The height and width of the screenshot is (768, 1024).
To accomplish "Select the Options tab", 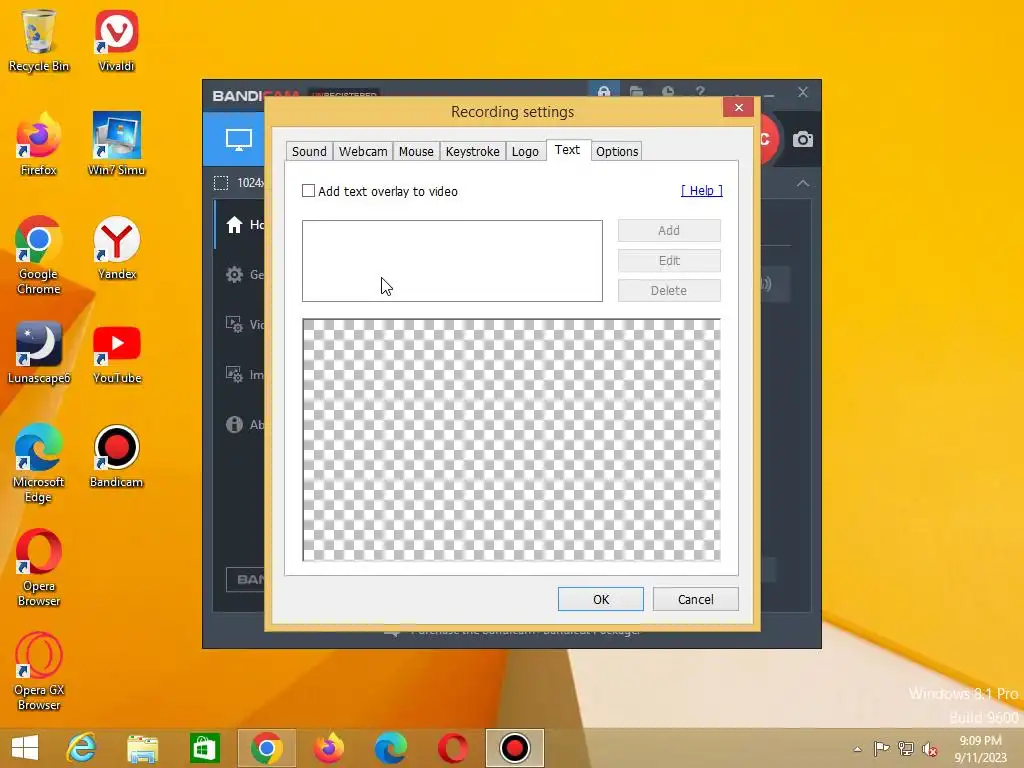I will pos(616,152).
